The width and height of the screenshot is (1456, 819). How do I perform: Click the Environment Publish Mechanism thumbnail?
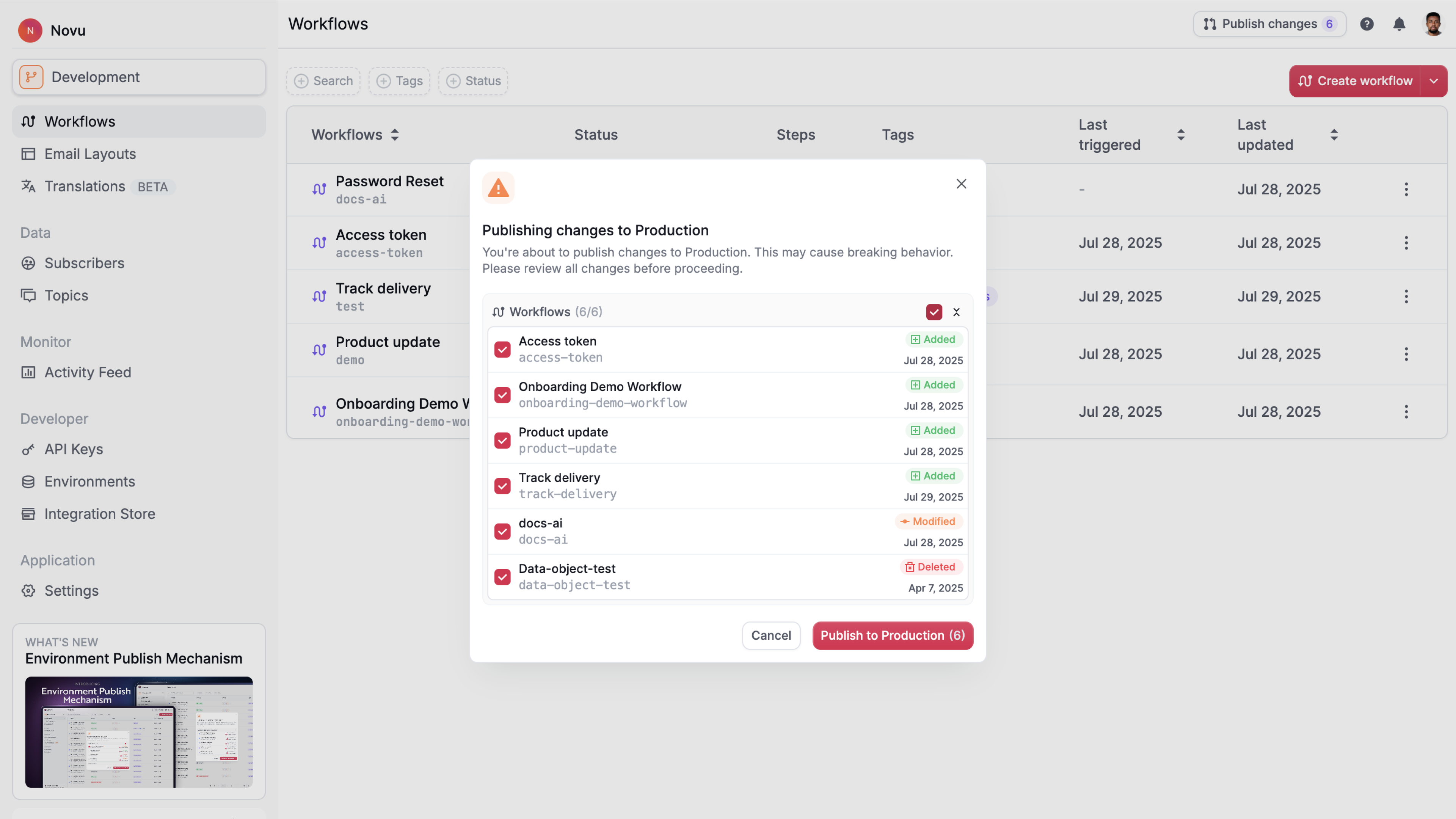tap(139, 733)
